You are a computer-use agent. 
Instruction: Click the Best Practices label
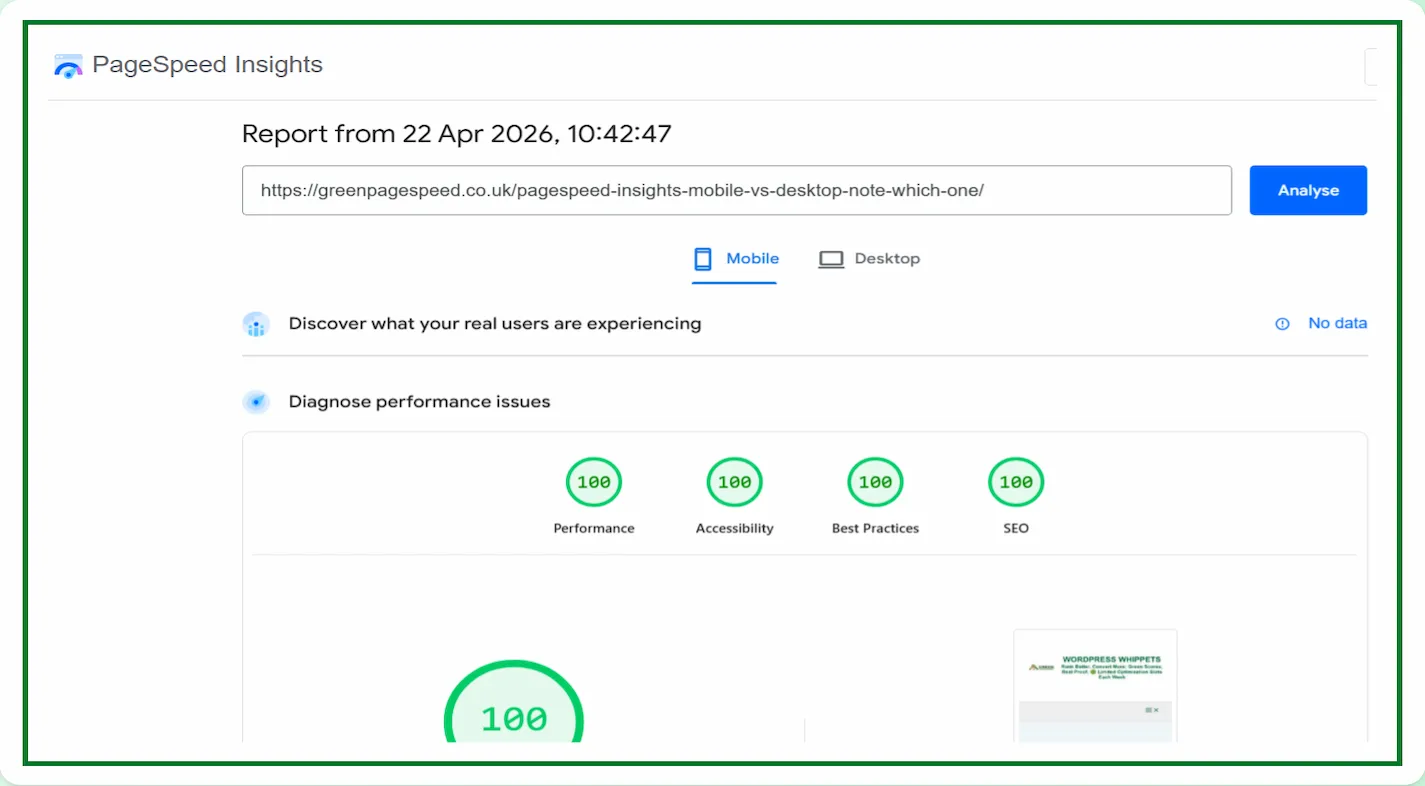tap(875, 528)
